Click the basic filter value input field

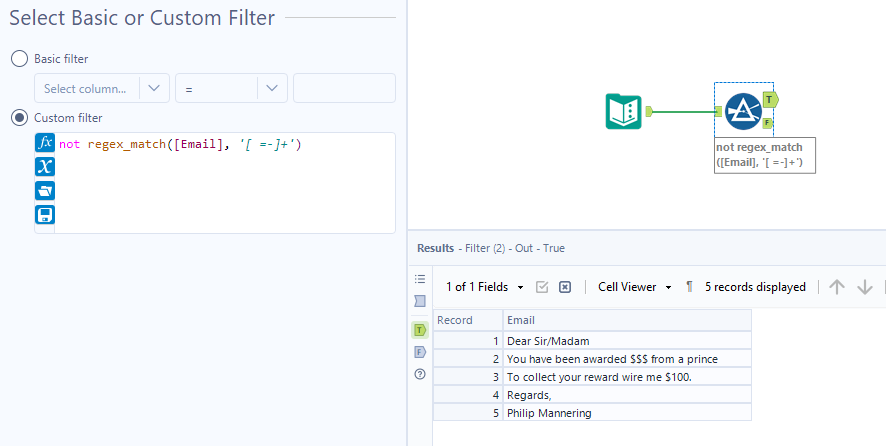click(344, 89)
